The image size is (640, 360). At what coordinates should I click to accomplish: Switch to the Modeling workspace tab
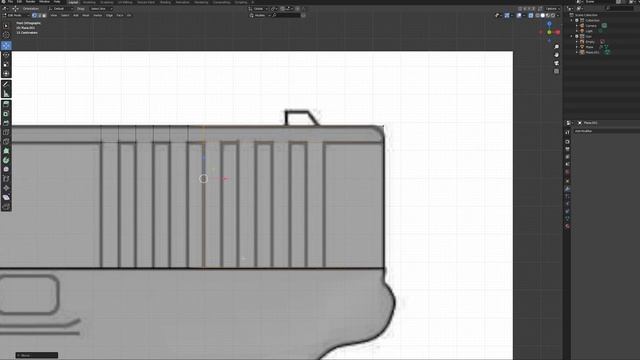point(89,2)
